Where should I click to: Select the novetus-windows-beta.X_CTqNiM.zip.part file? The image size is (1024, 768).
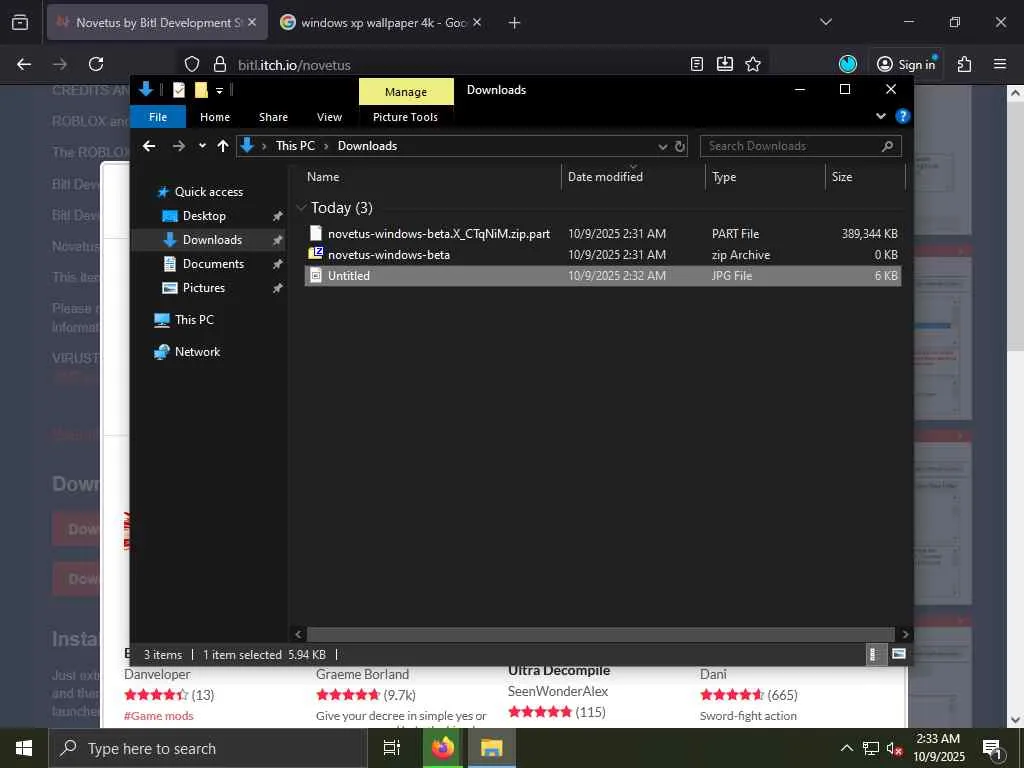[x=602, y=234]
